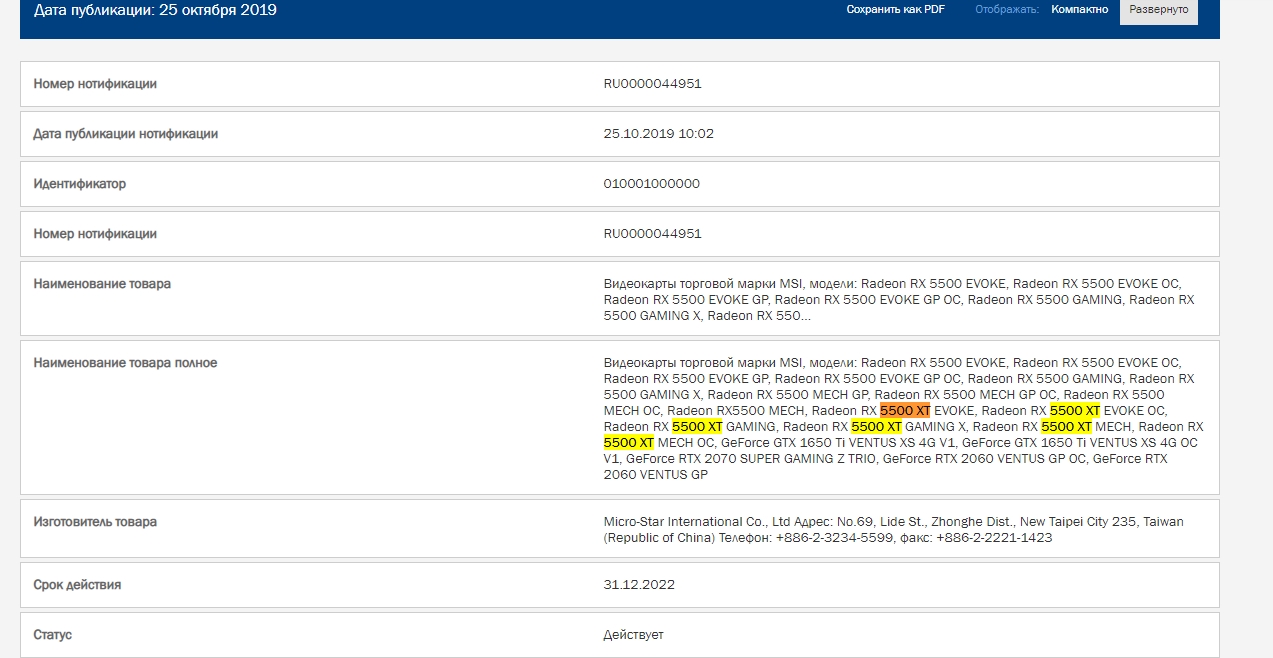The image size is (1273, 658).
Task: Click the Сохранить как PDF link
Action: pos(895,9)
